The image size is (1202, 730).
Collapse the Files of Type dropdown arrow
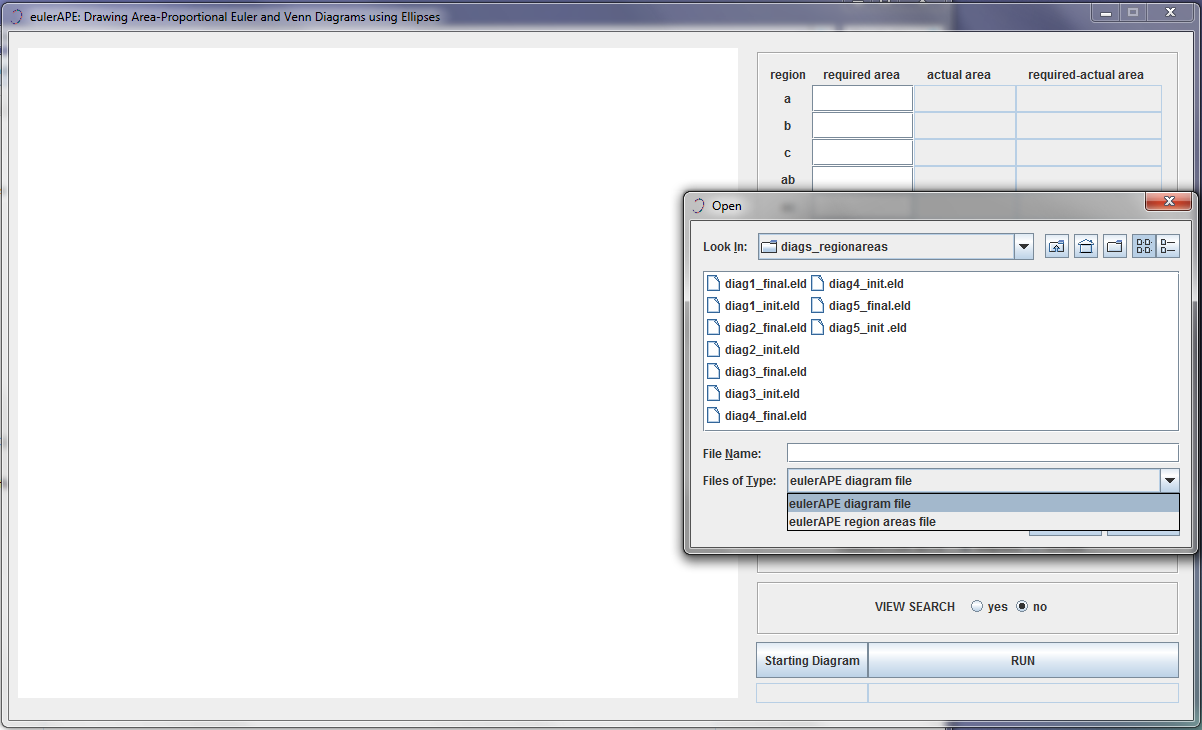[1169, 481]
